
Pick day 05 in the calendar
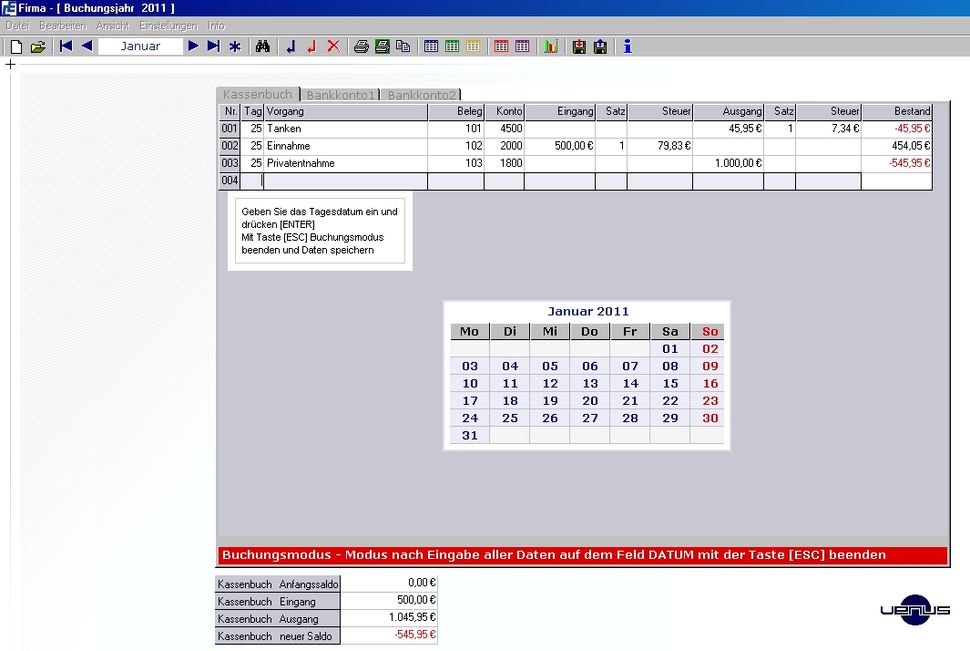(x=550, y=366)
